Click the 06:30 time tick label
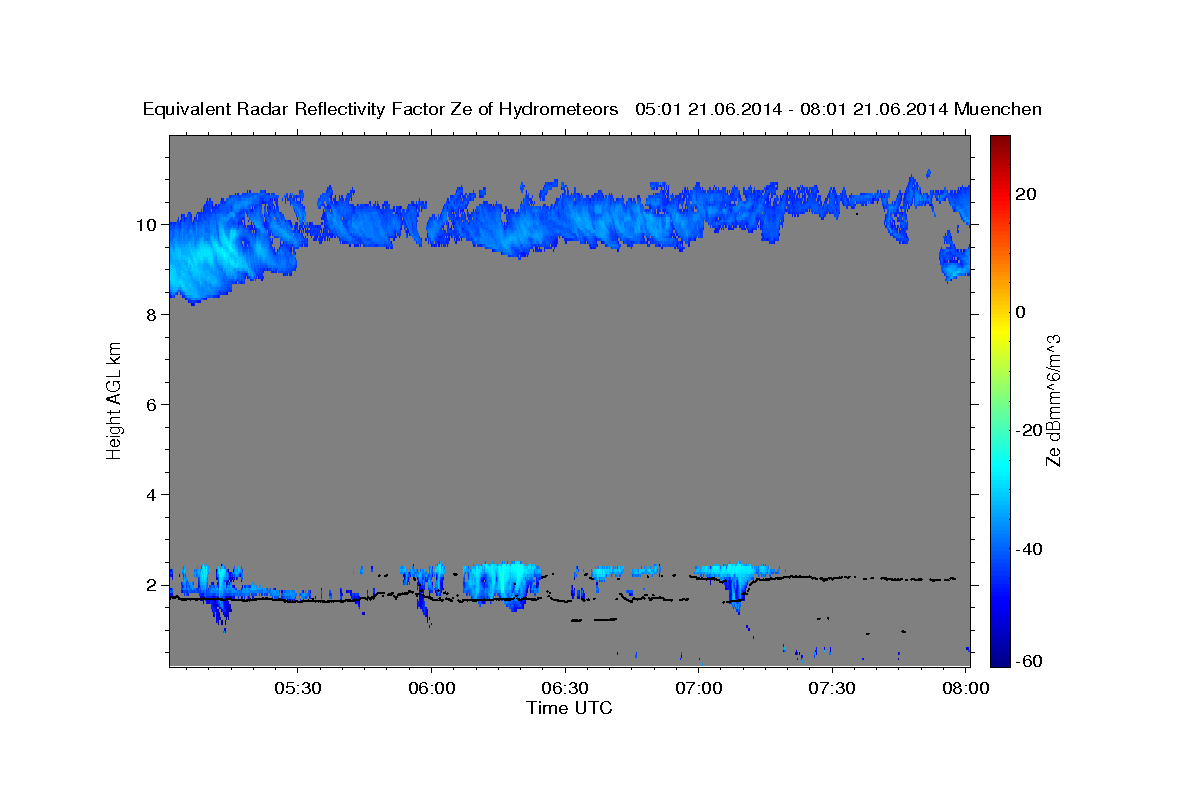 point(565,688)
